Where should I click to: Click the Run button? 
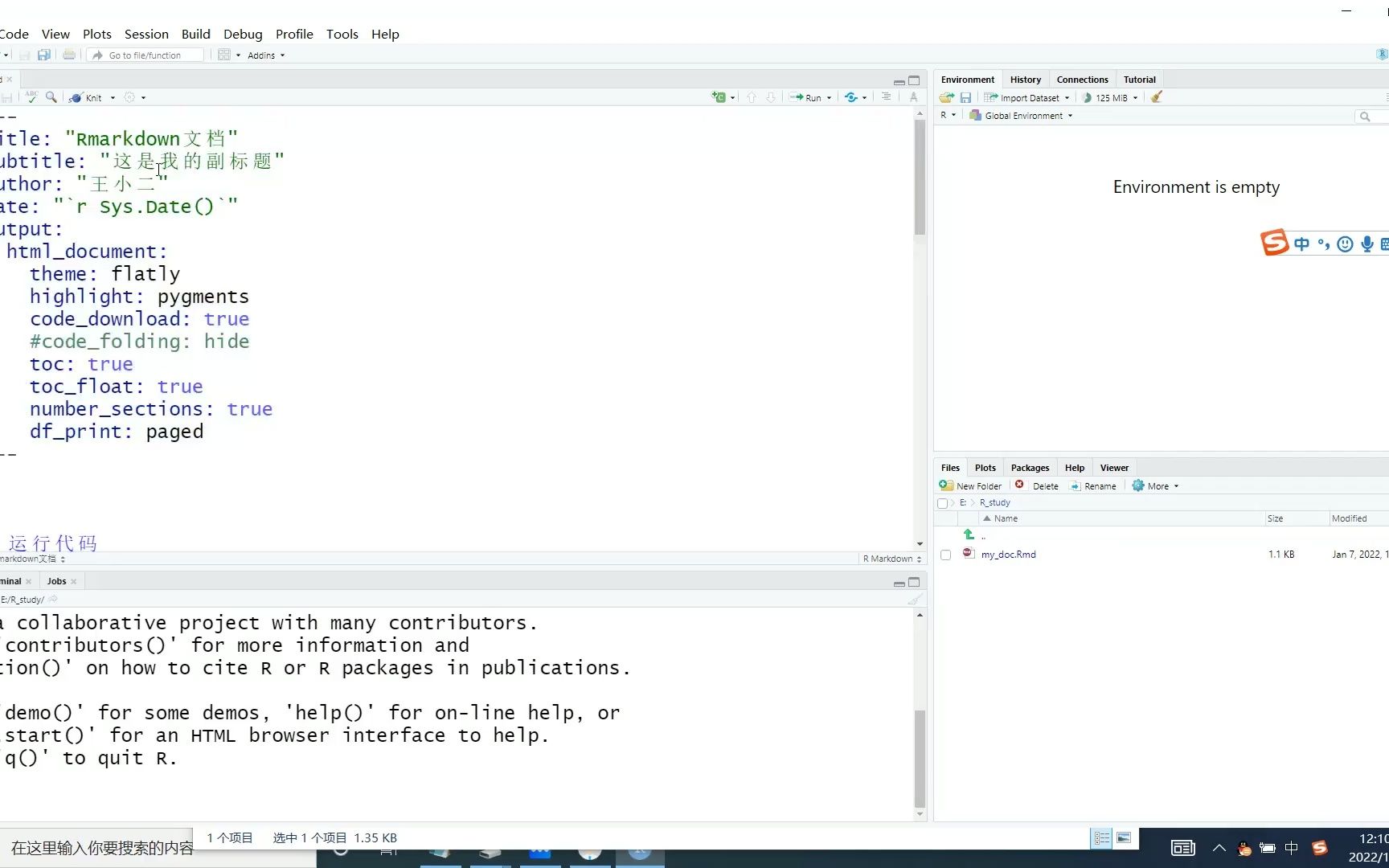click(805, 97)
